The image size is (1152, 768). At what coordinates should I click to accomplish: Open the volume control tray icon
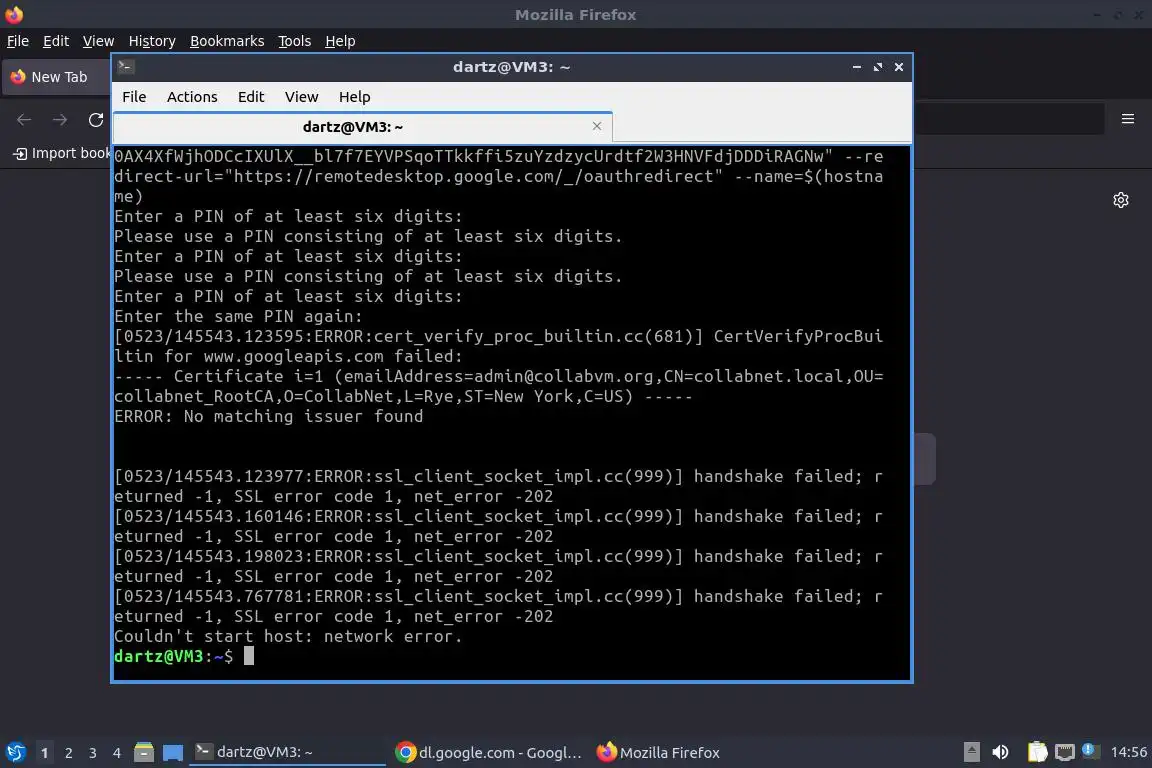click(1000, 752)
